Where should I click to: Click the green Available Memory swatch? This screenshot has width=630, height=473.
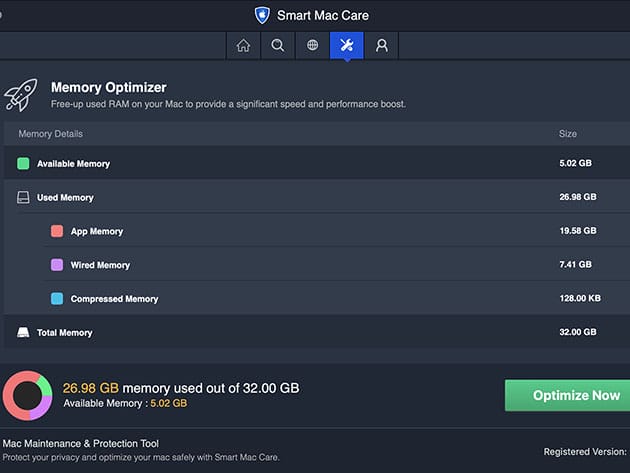click(x=23, y=163)
